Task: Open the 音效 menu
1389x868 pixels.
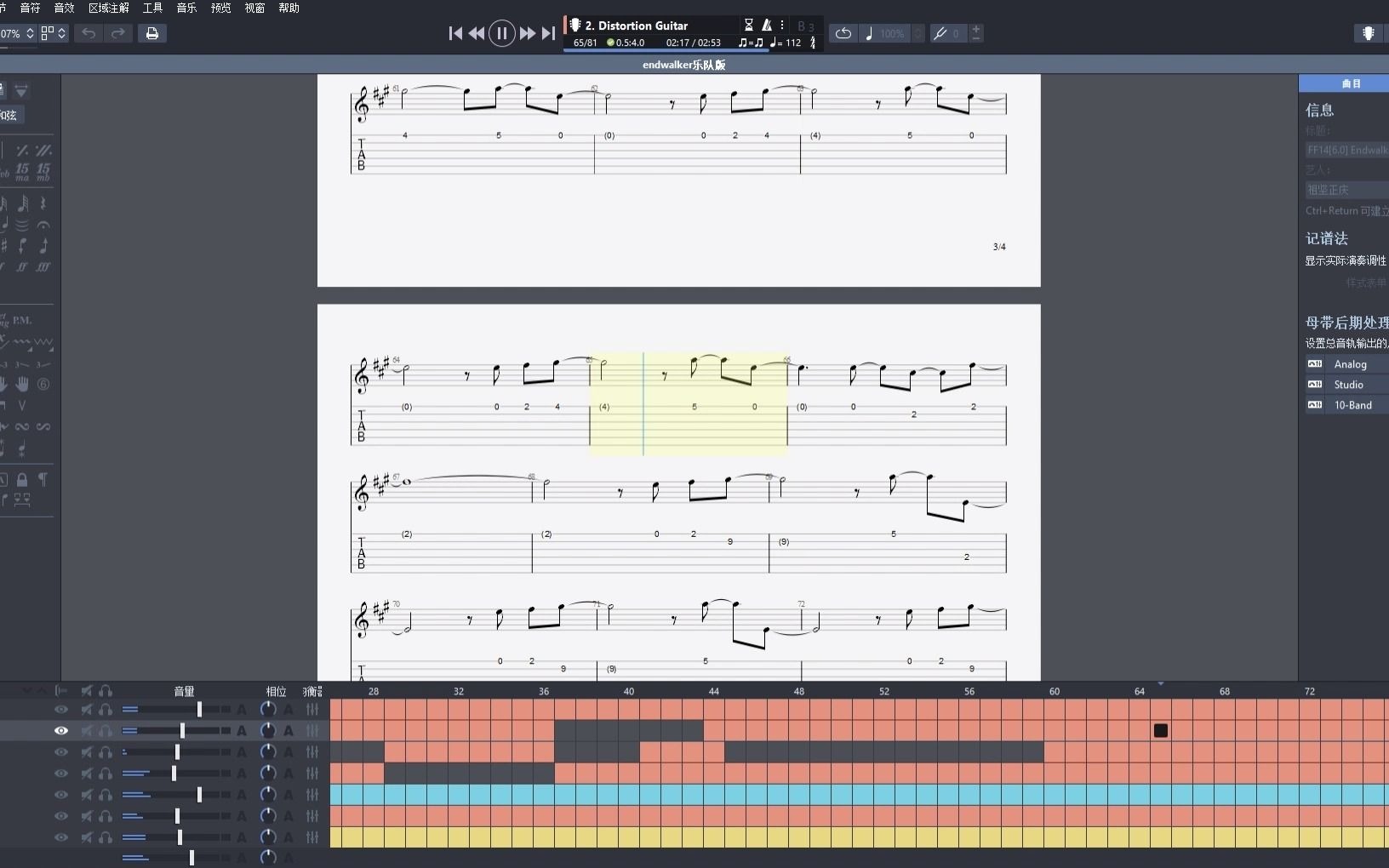Action: pos(64,8)
